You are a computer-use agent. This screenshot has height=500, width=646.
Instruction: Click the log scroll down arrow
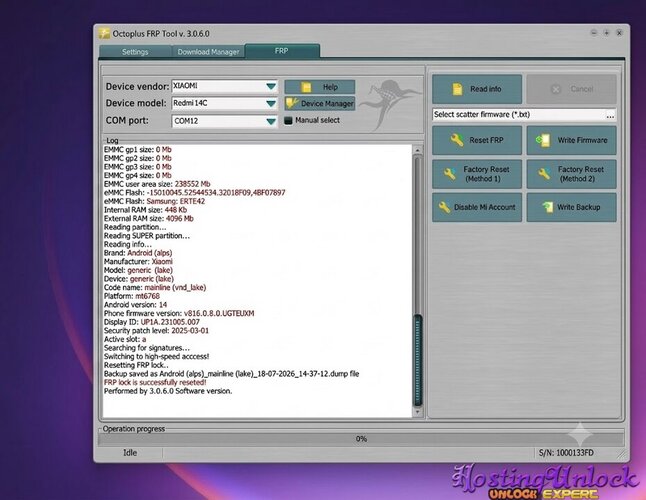coord(417,412)
